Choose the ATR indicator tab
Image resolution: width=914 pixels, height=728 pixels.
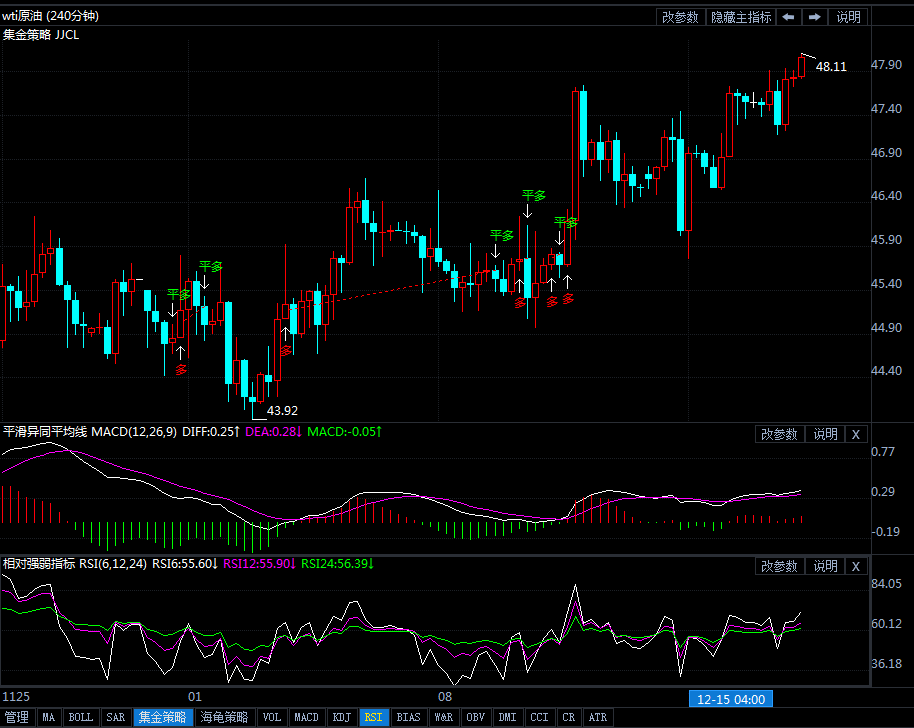pos(597,717)
